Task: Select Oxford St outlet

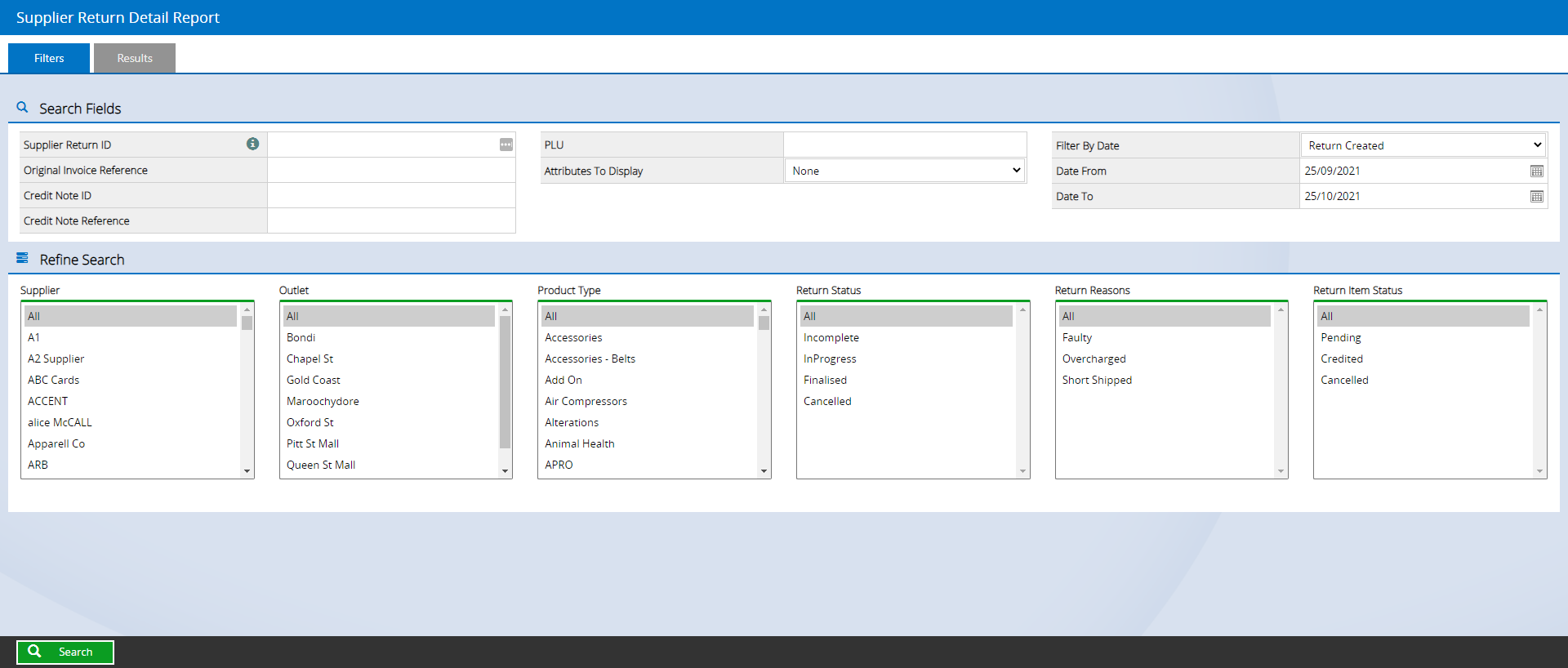Action: 389,422
